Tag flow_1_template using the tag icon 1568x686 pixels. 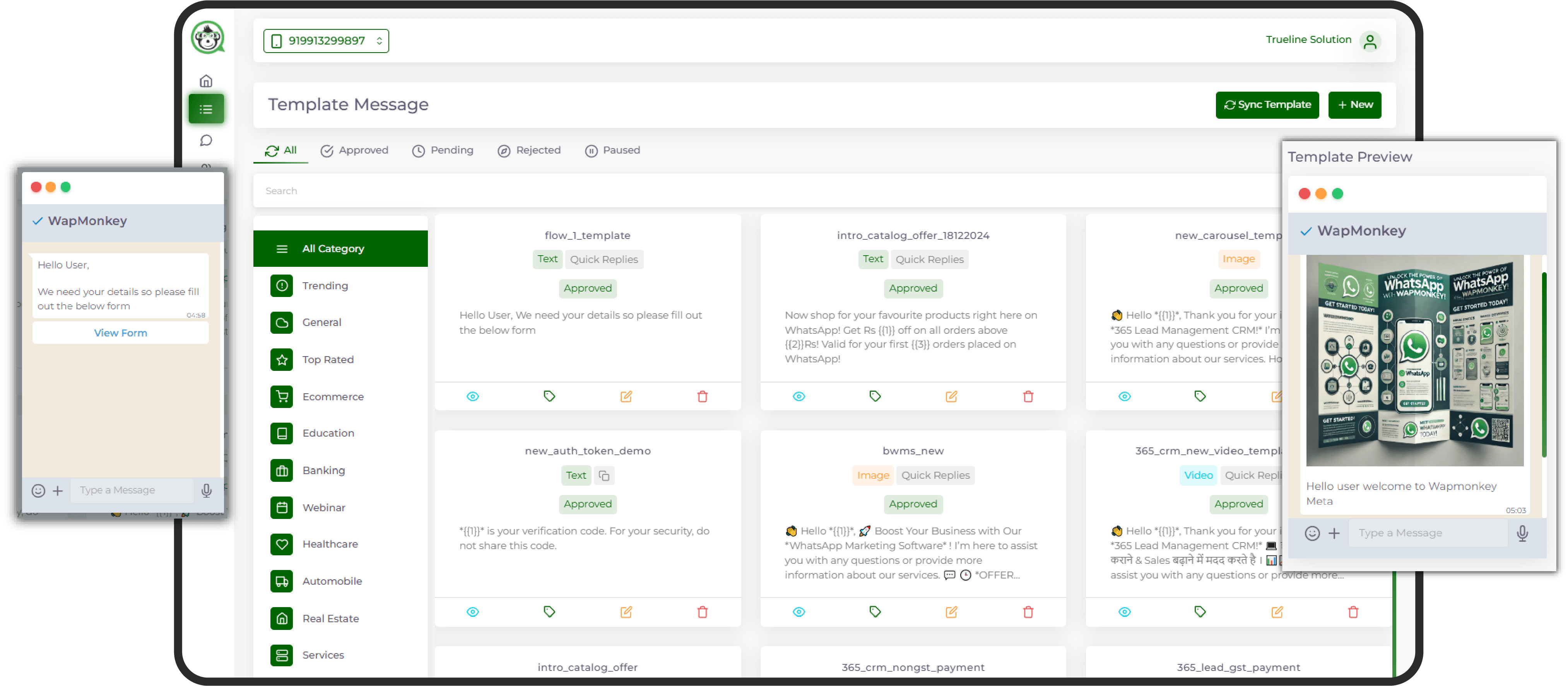pos(549,396)
